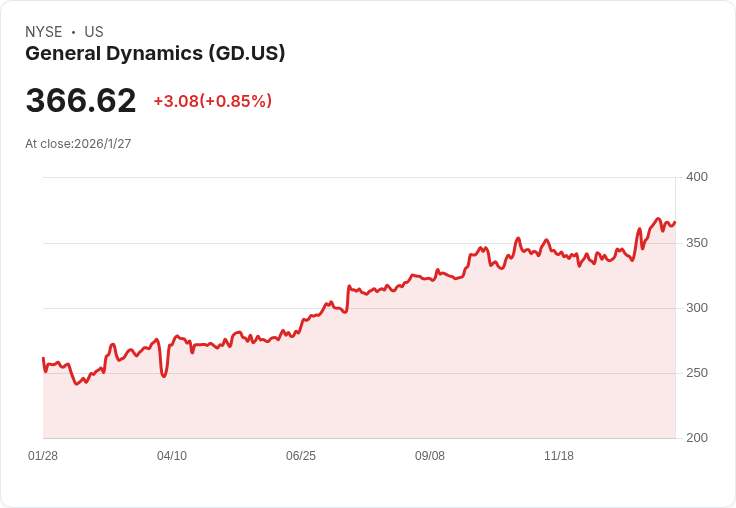Click the 01/28 x-axis date label
The image size is (736, 508).
coord(43,456)
